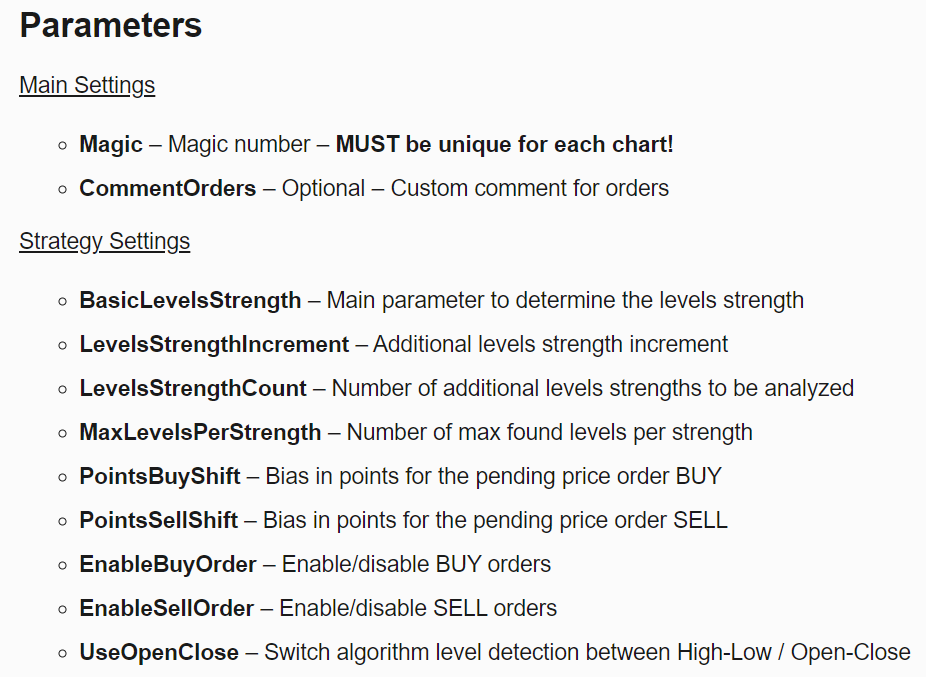Click the "EnableSellOrder" parameter name

[167, 608]
